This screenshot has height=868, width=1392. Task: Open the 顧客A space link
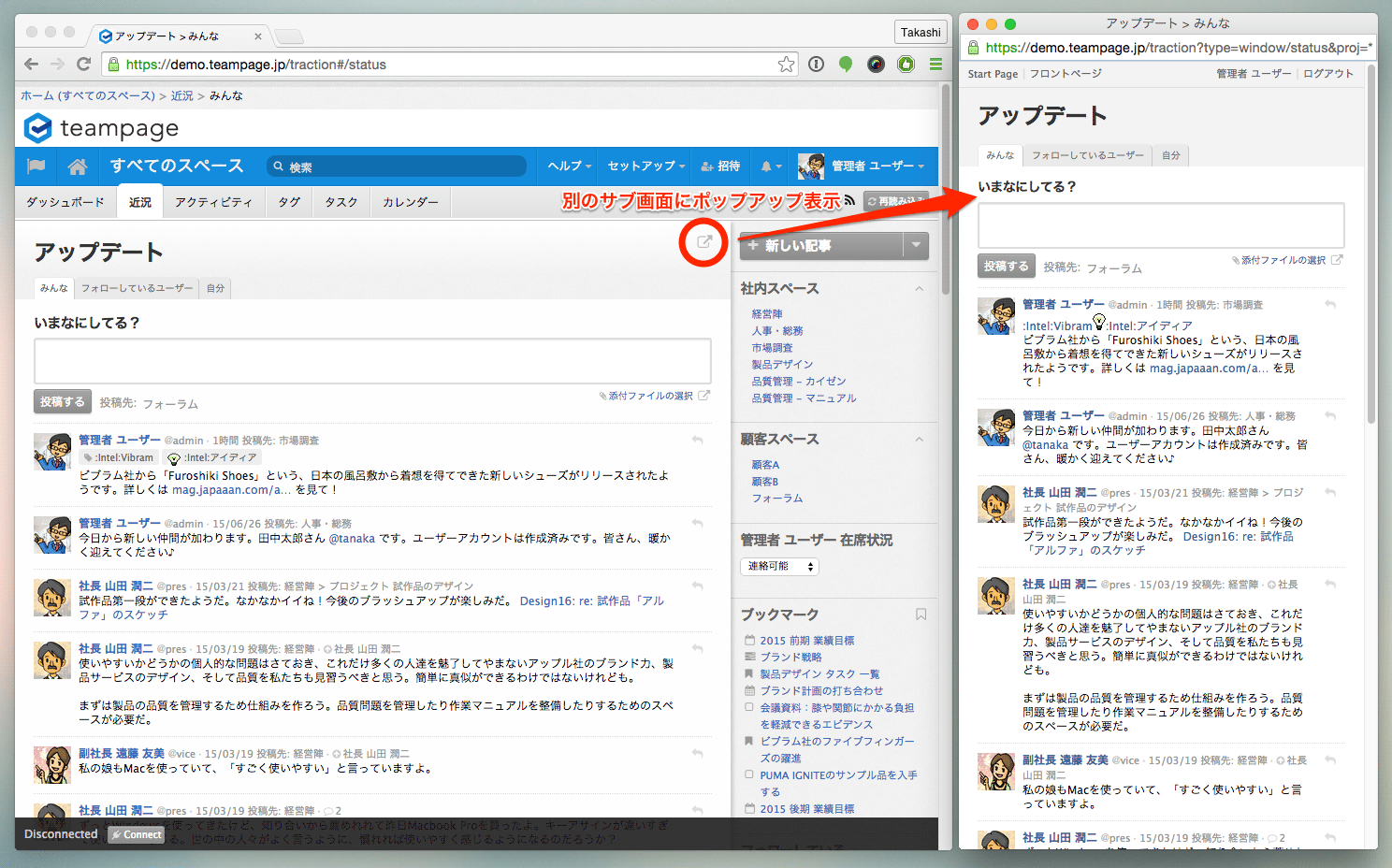point(764,465)
